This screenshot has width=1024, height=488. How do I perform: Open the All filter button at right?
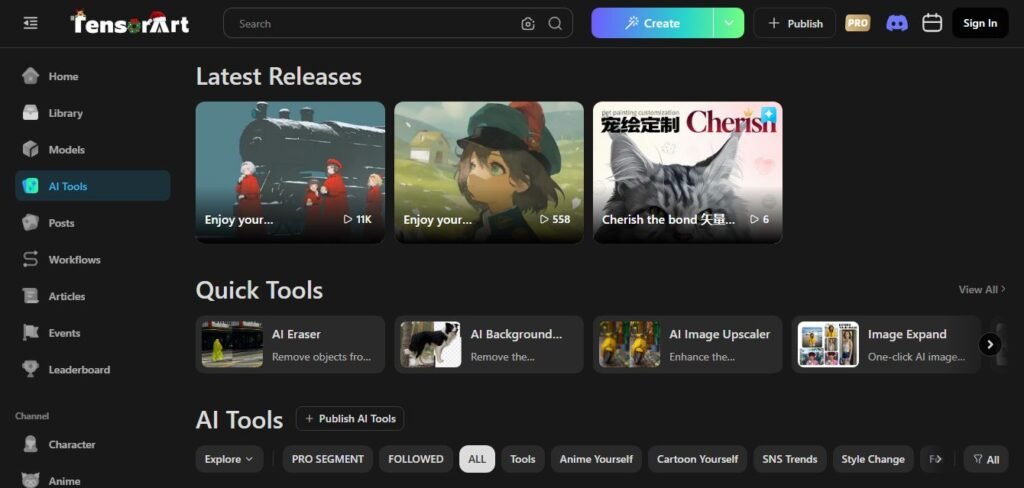986,459
